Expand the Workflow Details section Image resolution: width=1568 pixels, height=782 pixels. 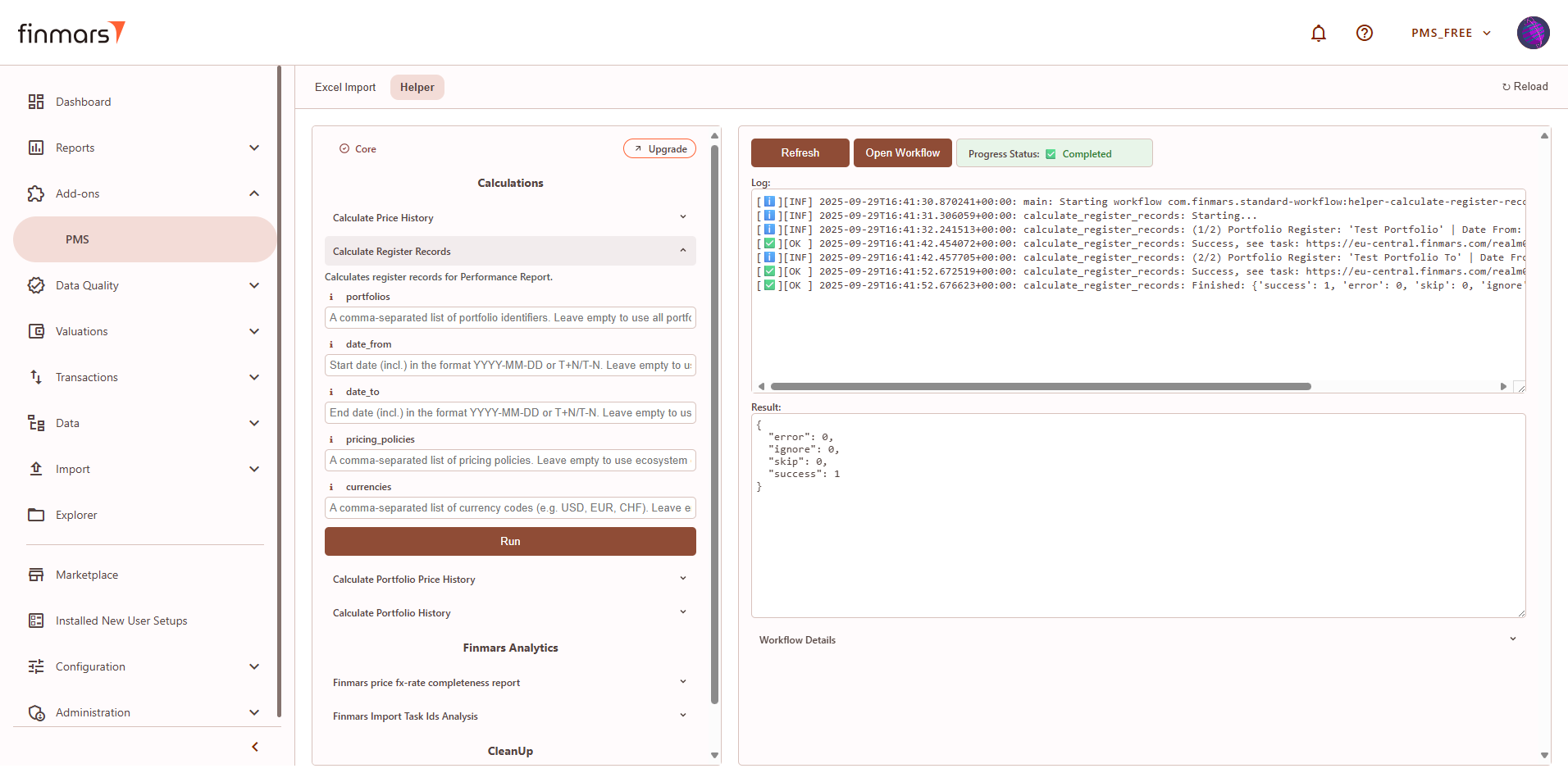1512,639
